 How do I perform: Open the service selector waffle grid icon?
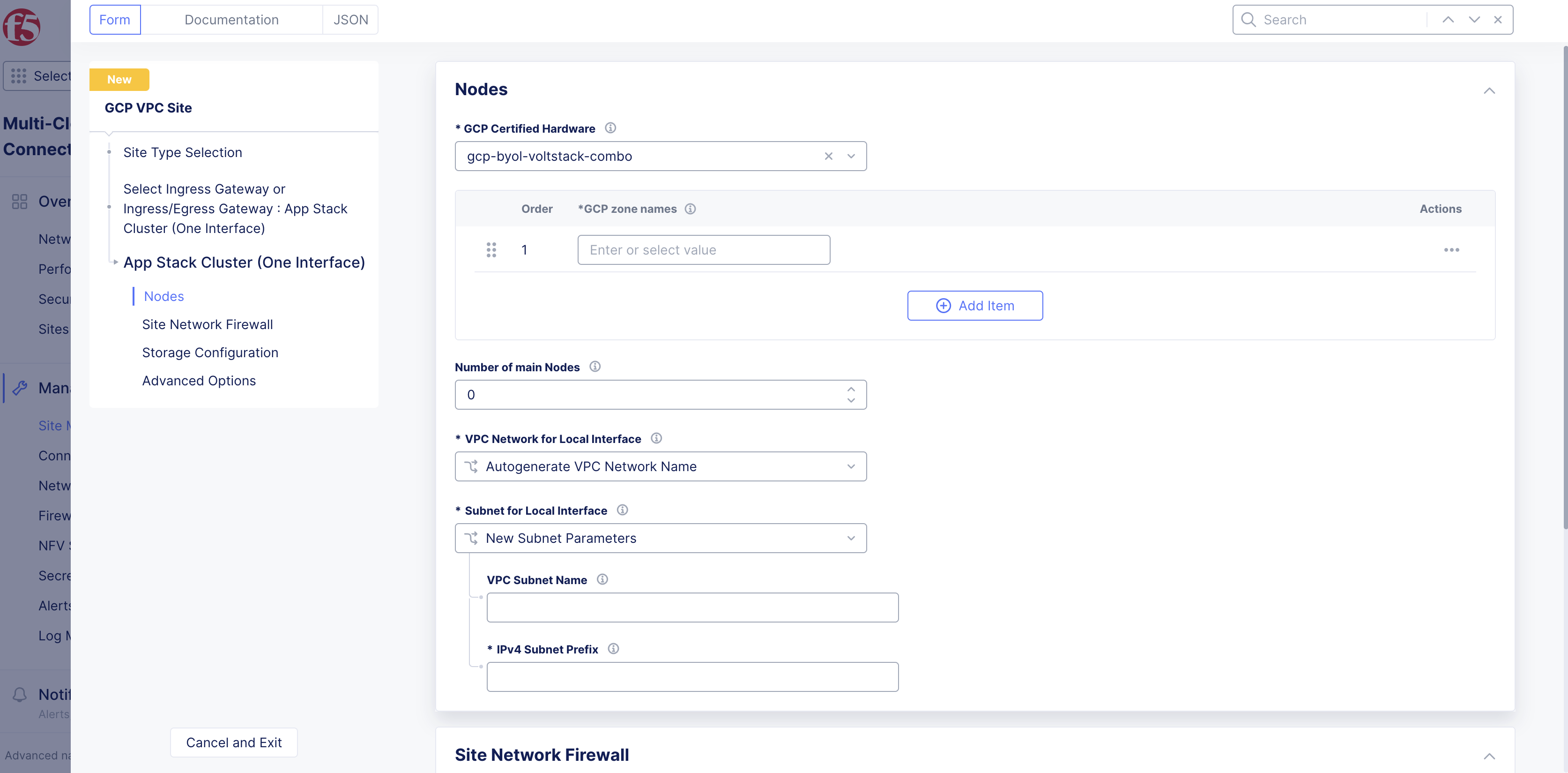point(19,75)
